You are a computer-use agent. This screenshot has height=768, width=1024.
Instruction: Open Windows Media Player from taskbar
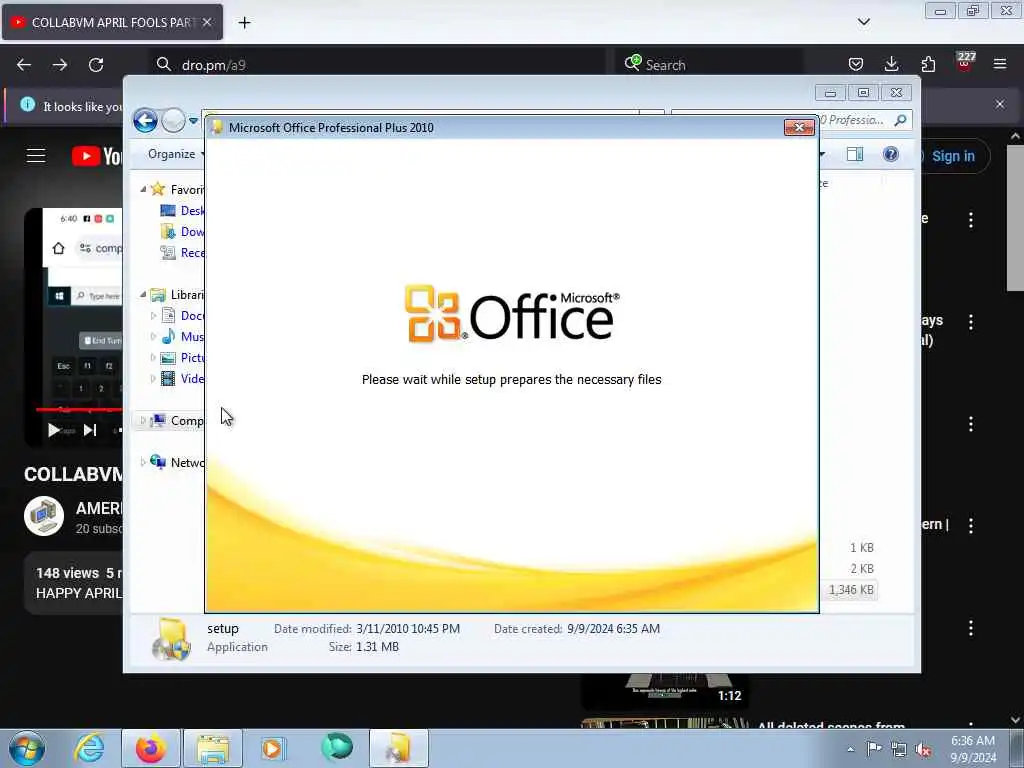pyautogui.click(x=274, y=748)
